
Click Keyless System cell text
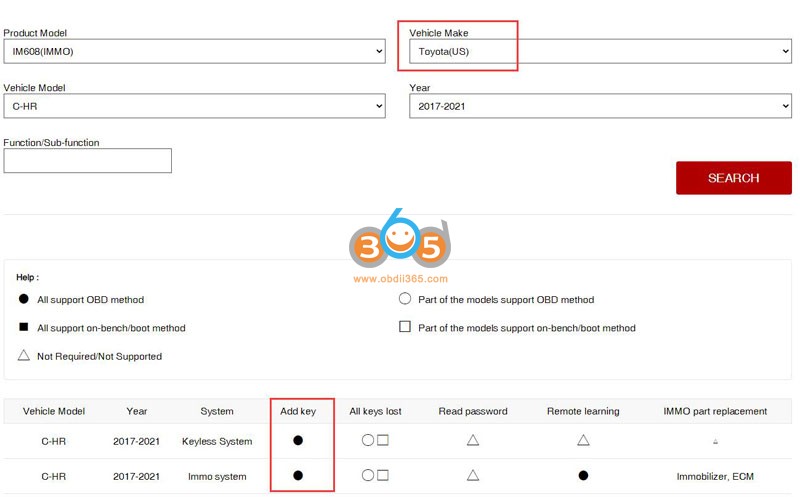pyautogui.click(x=217, y=441)
